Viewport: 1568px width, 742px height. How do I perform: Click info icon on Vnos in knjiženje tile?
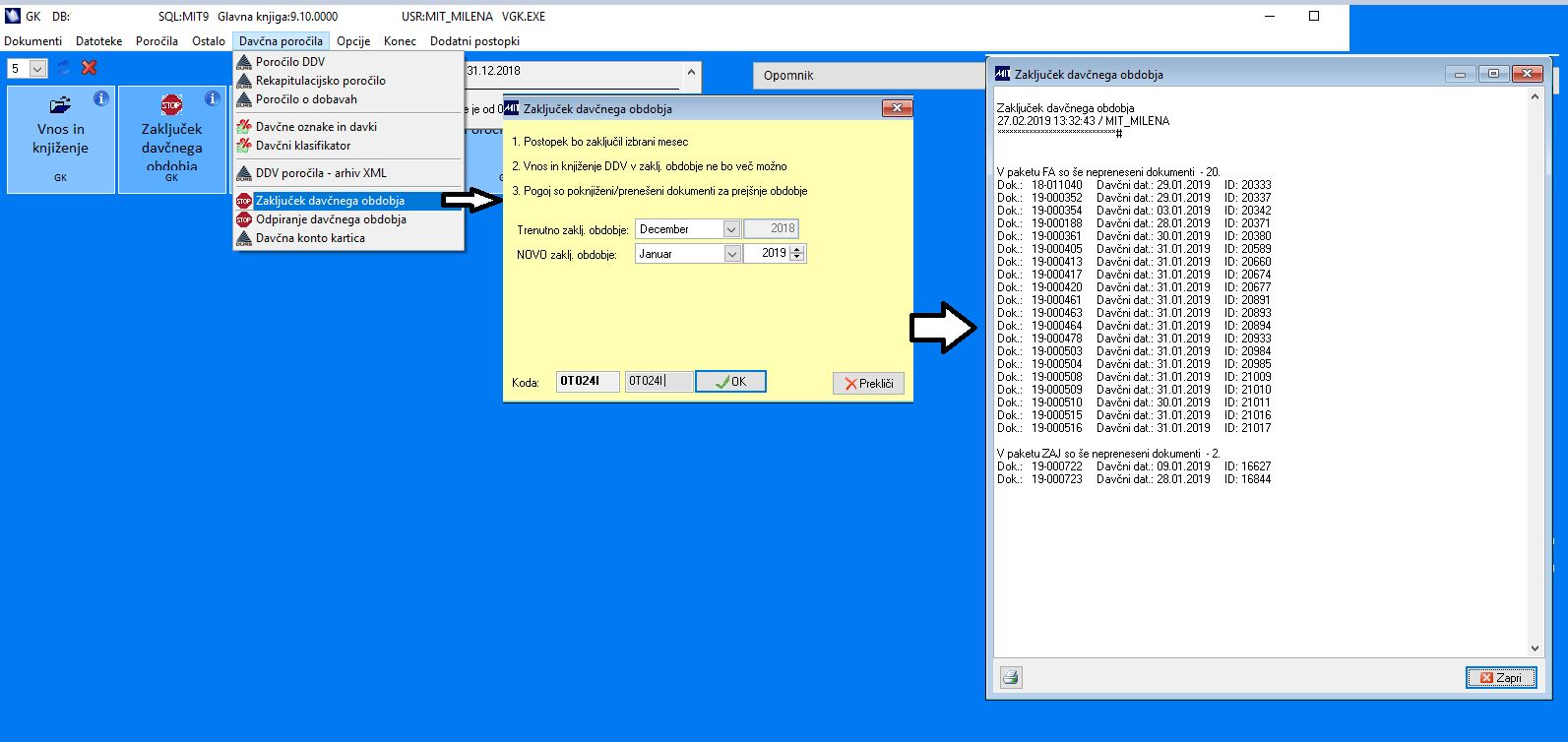(x=100, y=99)
